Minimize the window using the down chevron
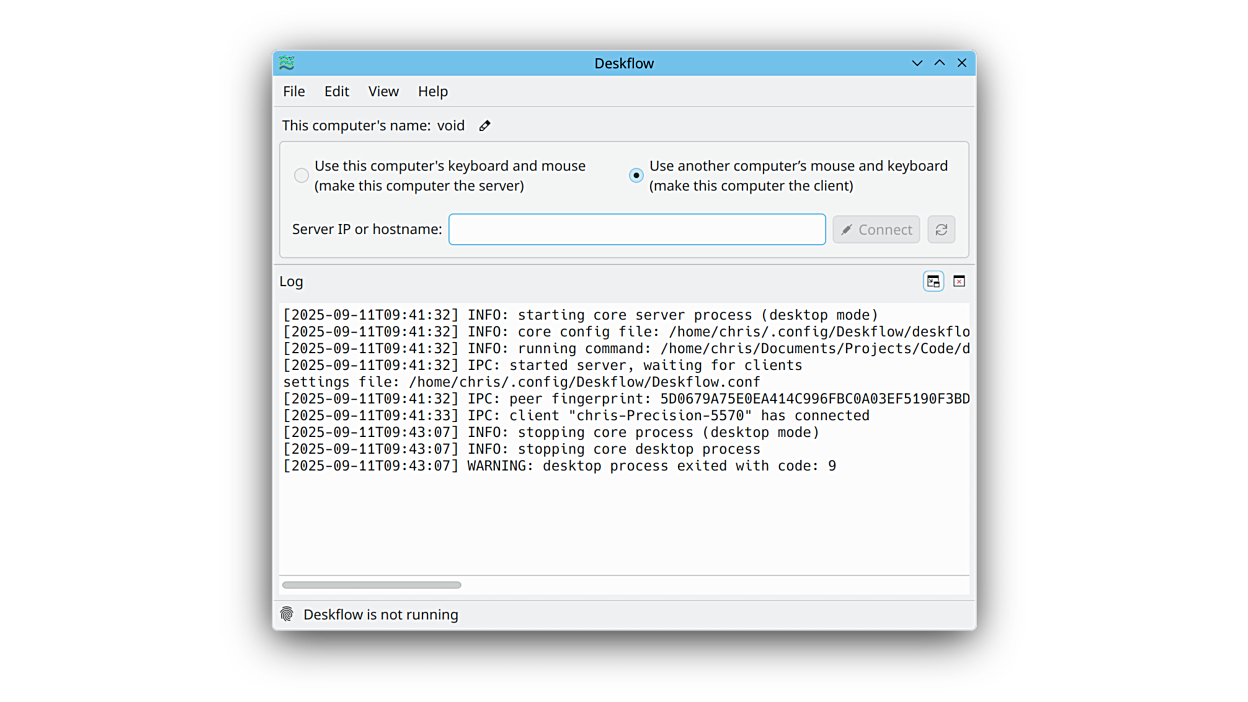Viewport: 1248px width, 702px height. 917,63
